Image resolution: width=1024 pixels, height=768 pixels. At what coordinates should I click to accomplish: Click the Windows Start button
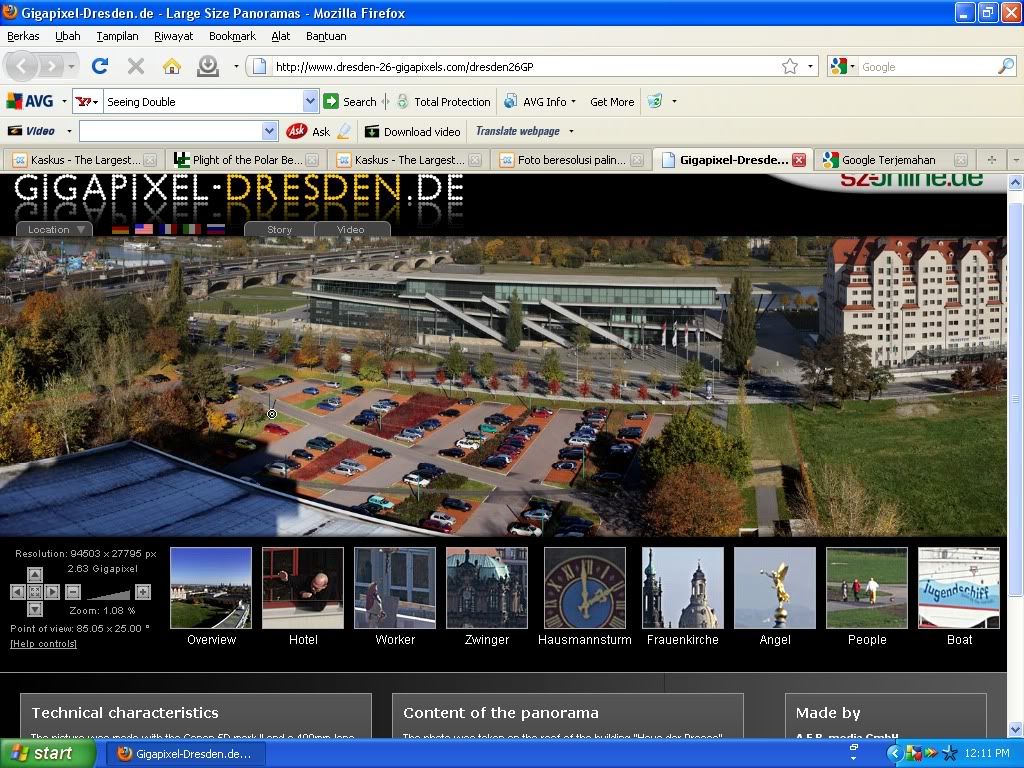[48, 754]
